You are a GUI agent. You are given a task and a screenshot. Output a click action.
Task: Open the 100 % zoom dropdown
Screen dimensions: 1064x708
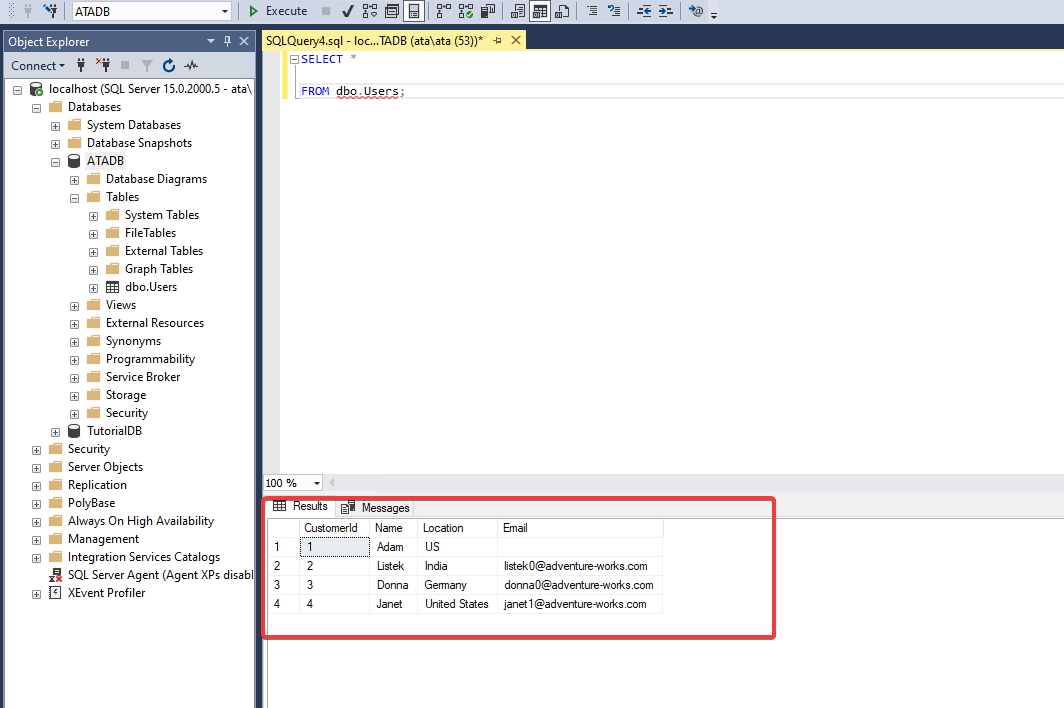(316, 483)
